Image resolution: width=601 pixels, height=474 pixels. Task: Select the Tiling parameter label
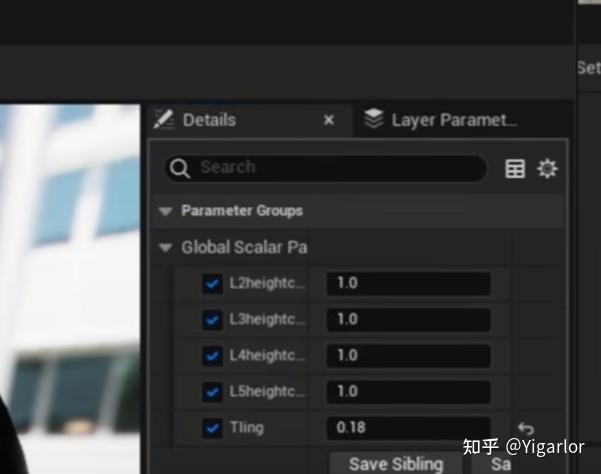tap(247, 428)
